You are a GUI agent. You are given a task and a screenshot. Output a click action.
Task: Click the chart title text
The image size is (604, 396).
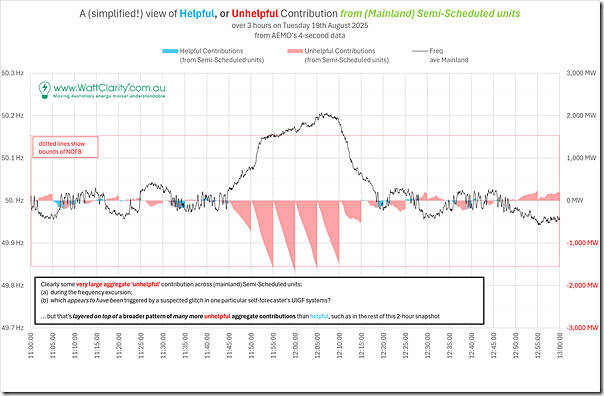coord(300,13)
